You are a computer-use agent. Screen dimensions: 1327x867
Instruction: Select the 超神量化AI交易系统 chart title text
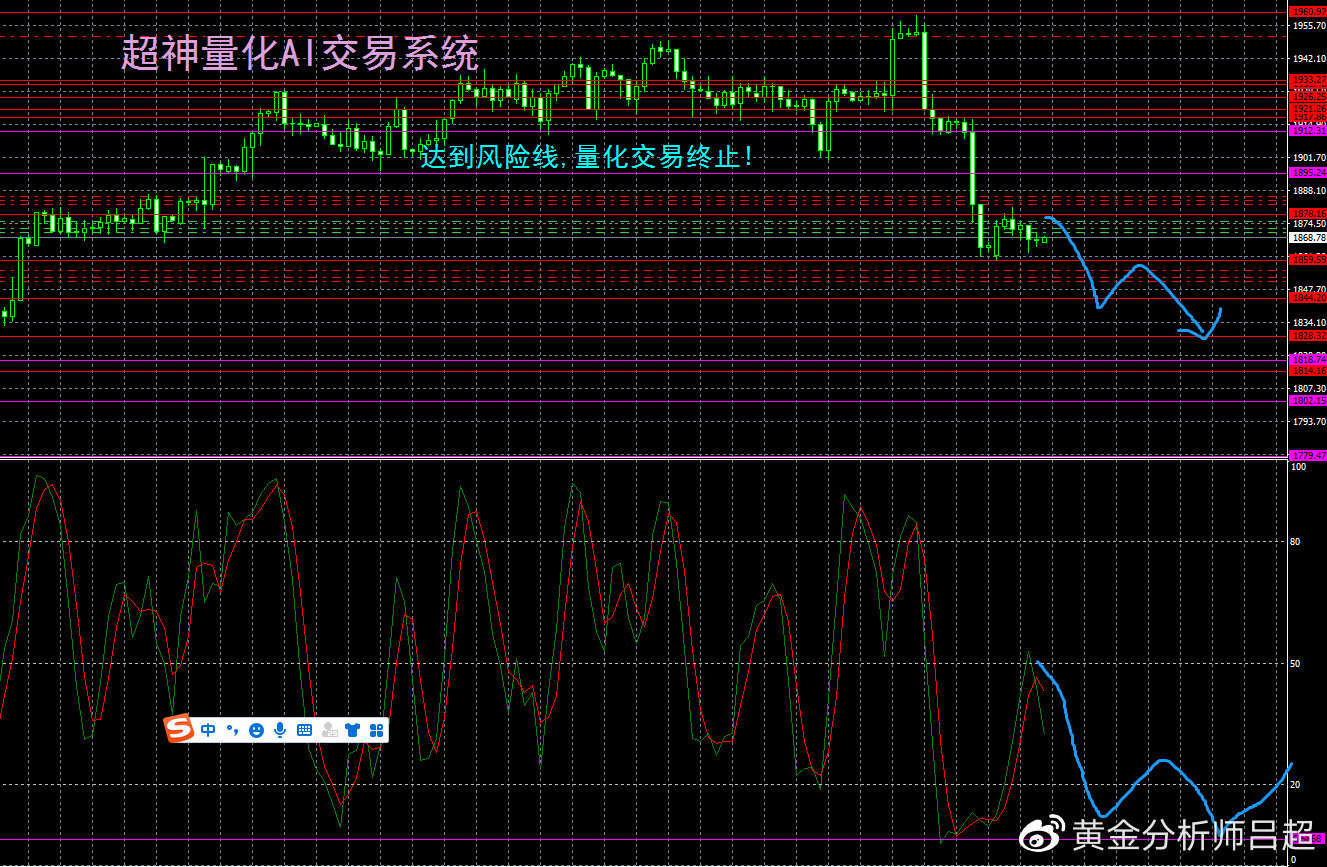[300, 53]
